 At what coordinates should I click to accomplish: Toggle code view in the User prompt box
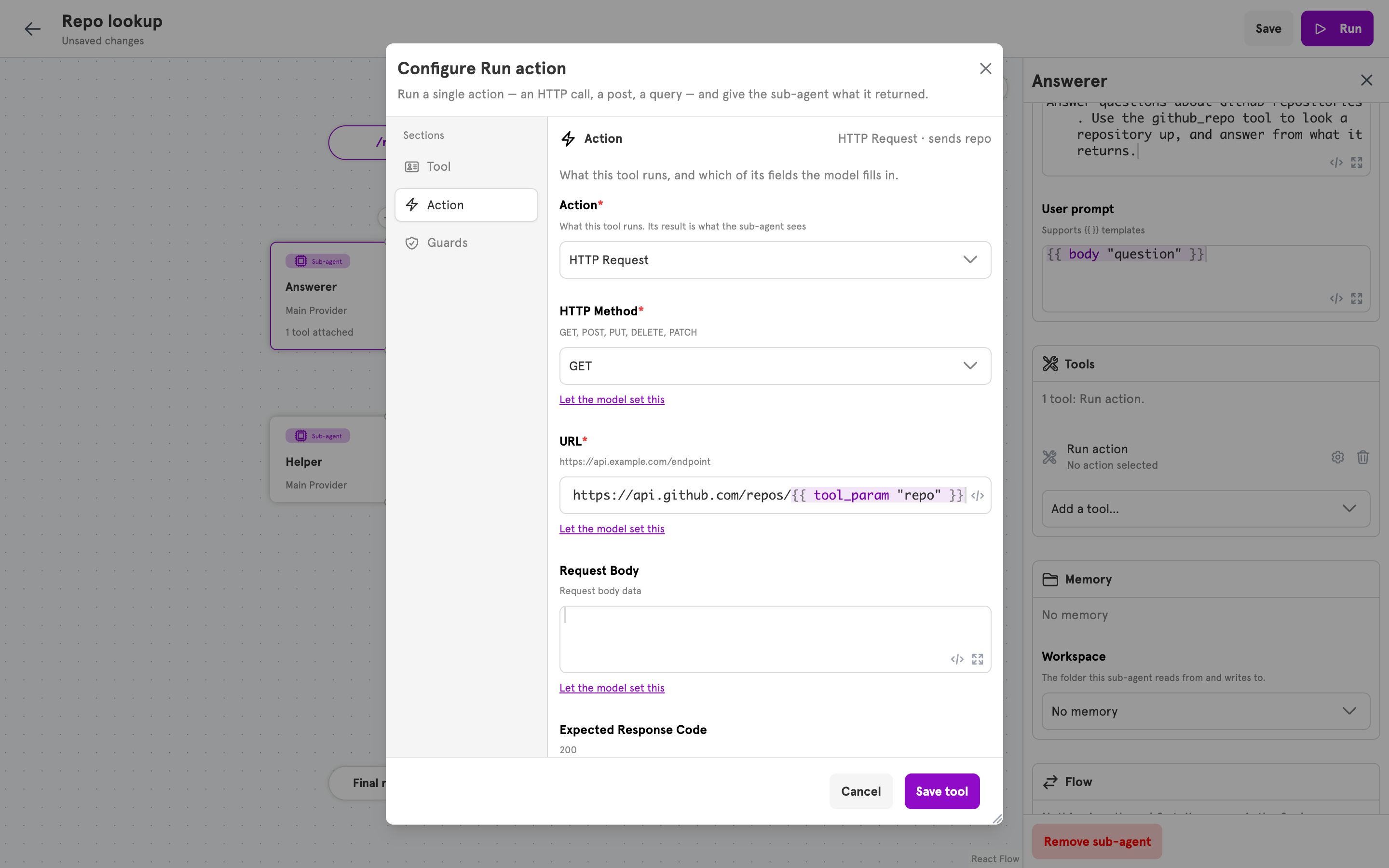click(1336, 298)
